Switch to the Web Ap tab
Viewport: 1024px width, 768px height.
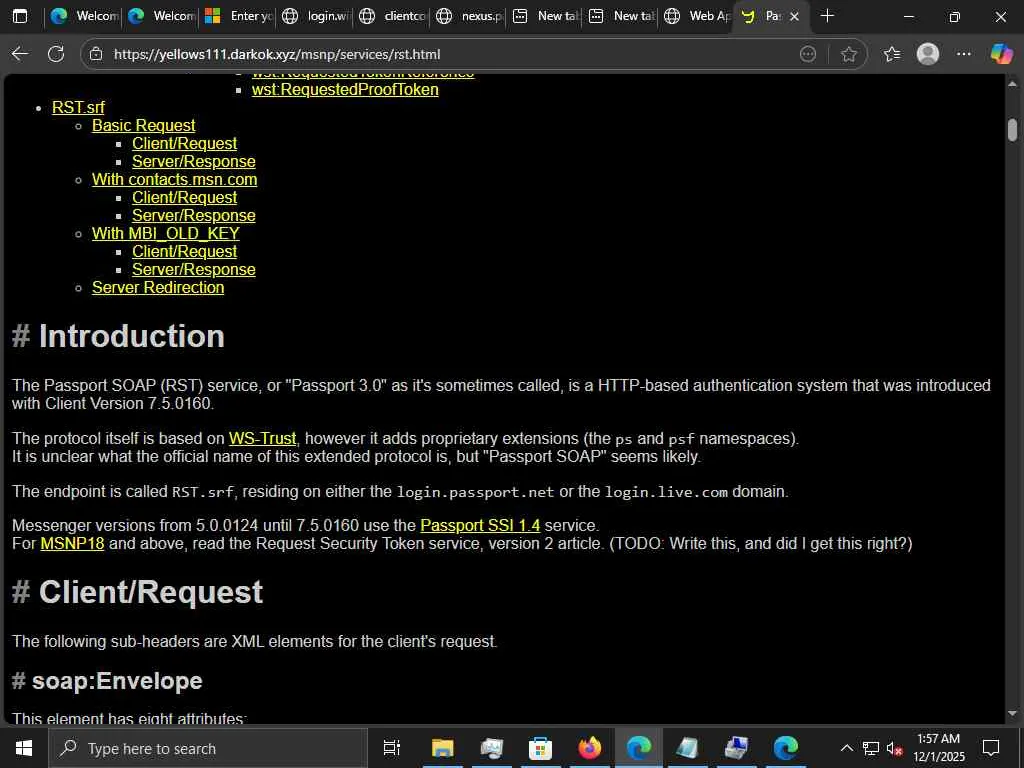pyautogui.click(x=699, y=16)
